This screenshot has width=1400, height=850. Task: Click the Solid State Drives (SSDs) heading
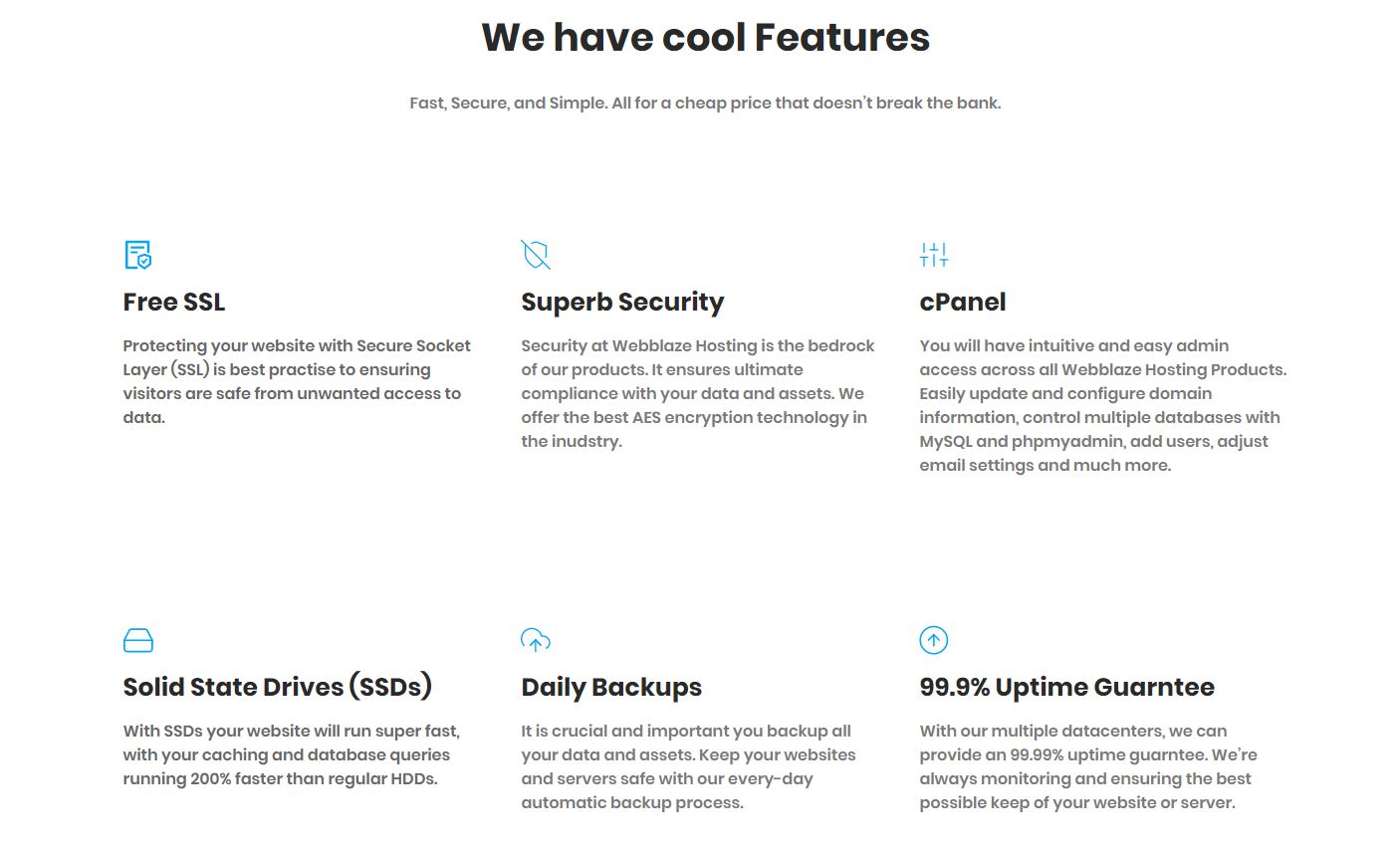(x=278, y=687)
